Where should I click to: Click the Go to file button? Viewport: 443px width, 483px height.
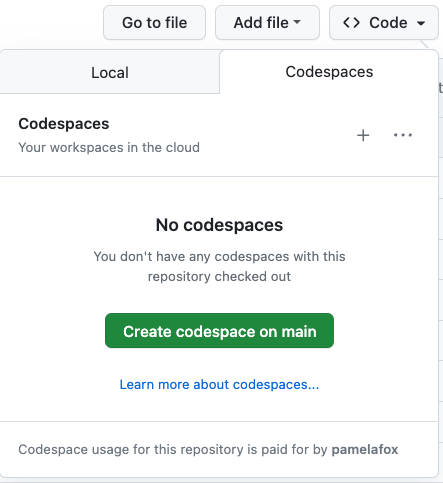(x=154, y=23)
